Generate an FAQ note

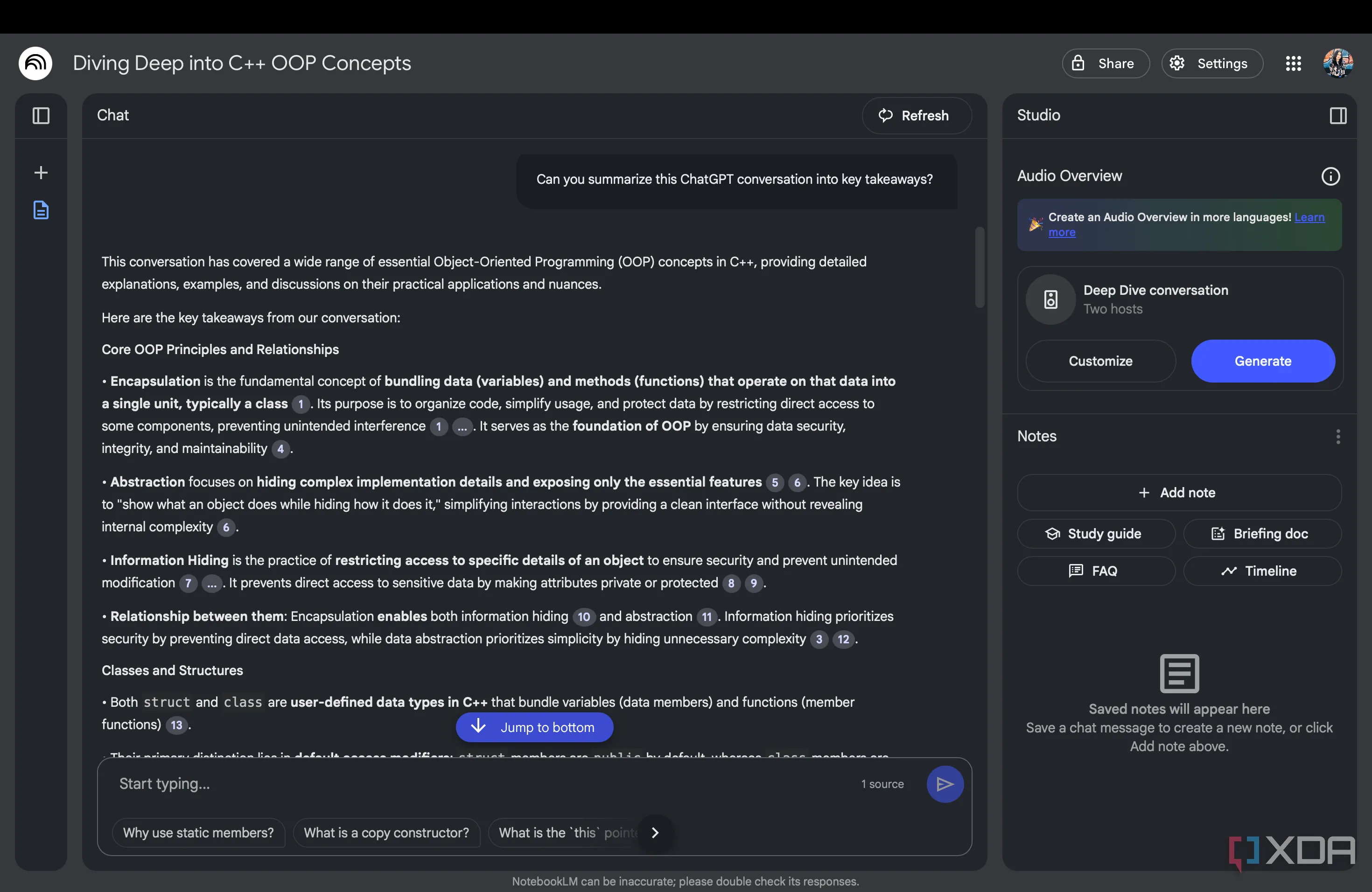[x=1096, y=571]
